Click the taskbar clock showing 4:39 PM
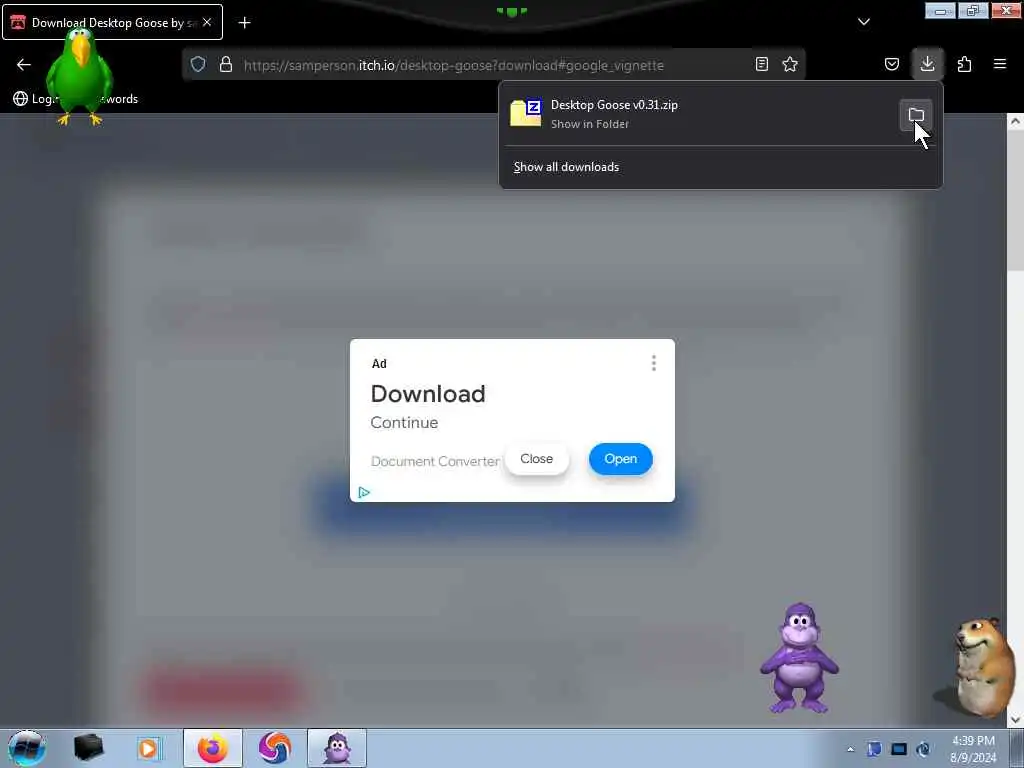Image resolution: width=1024 pixels, height=768 pixels. point(973,748)
